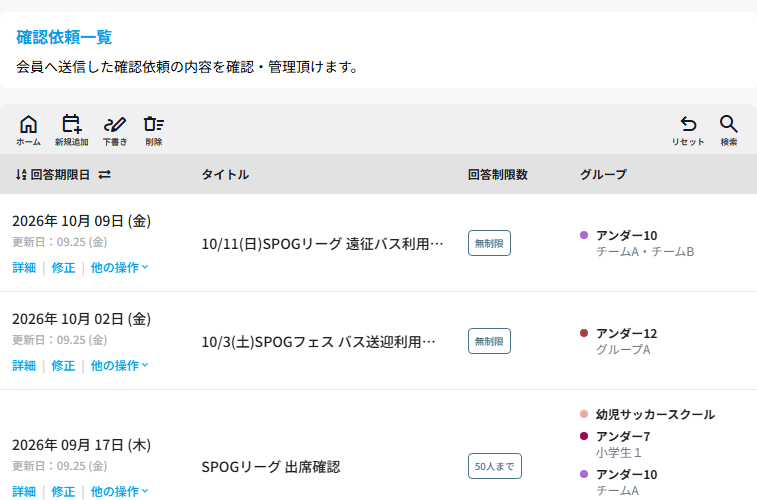Click アンダー12 group label
757x500 pixels.
(627, 333)
